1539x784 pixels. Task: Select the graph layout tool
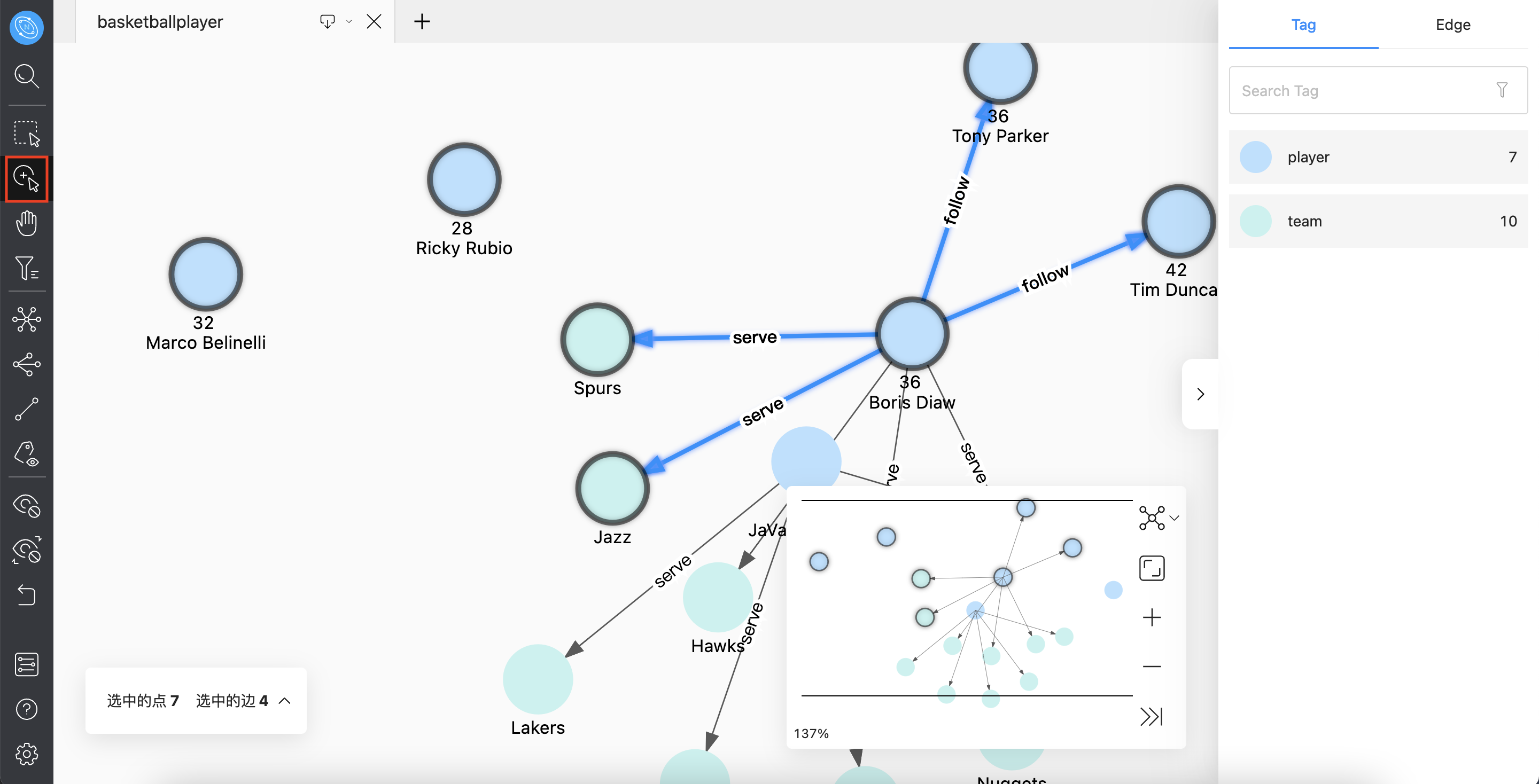[x=27, y=320]
